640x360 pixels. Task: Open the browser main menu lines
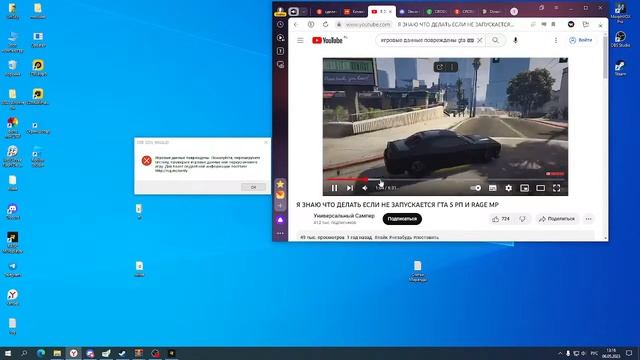point(556,8)
